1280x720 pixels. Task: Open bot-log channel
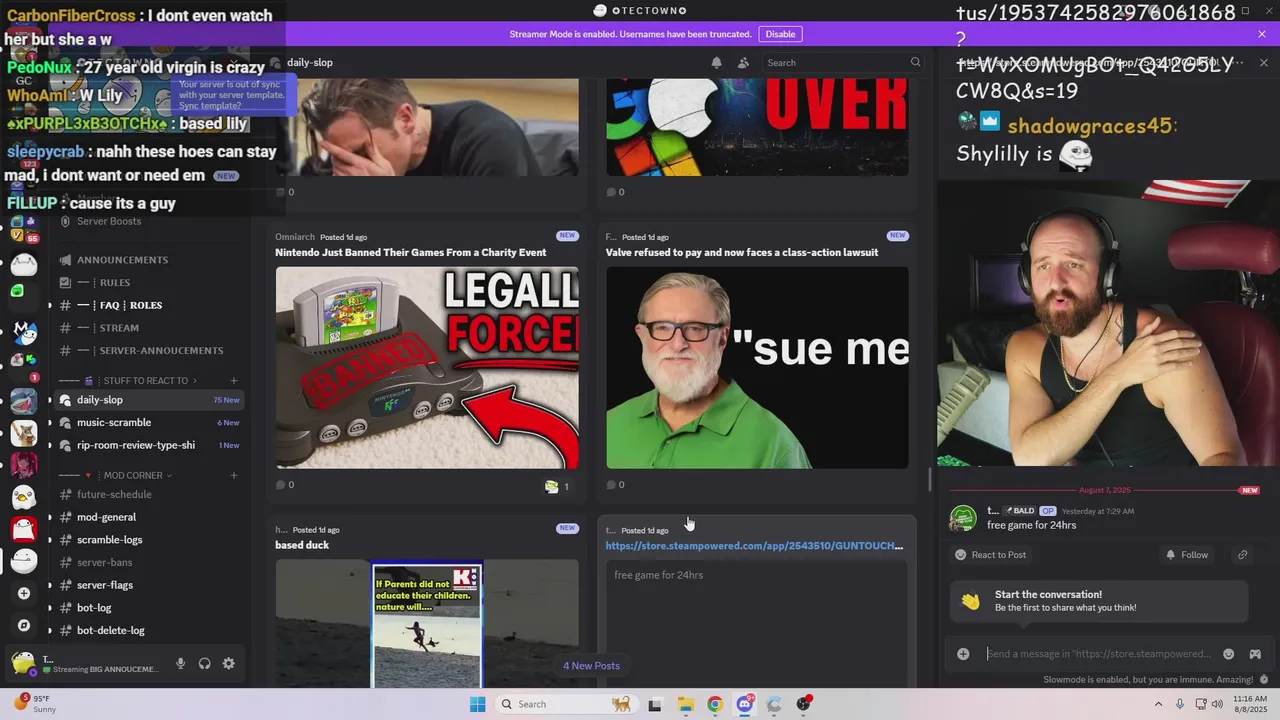150,607
